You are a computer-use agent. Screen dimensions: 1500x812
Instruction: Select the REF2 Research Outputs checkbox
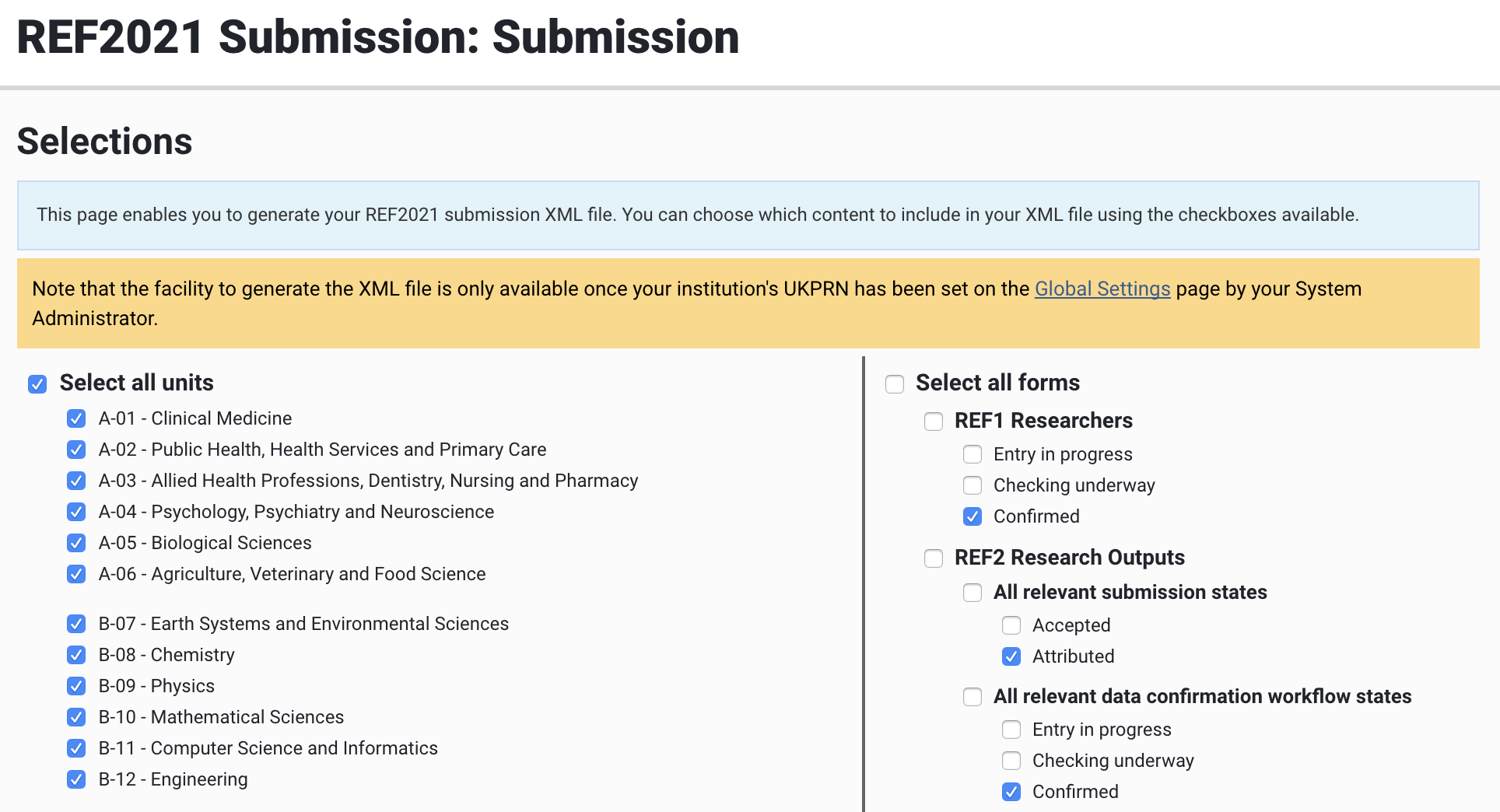(x=934, y=558)
